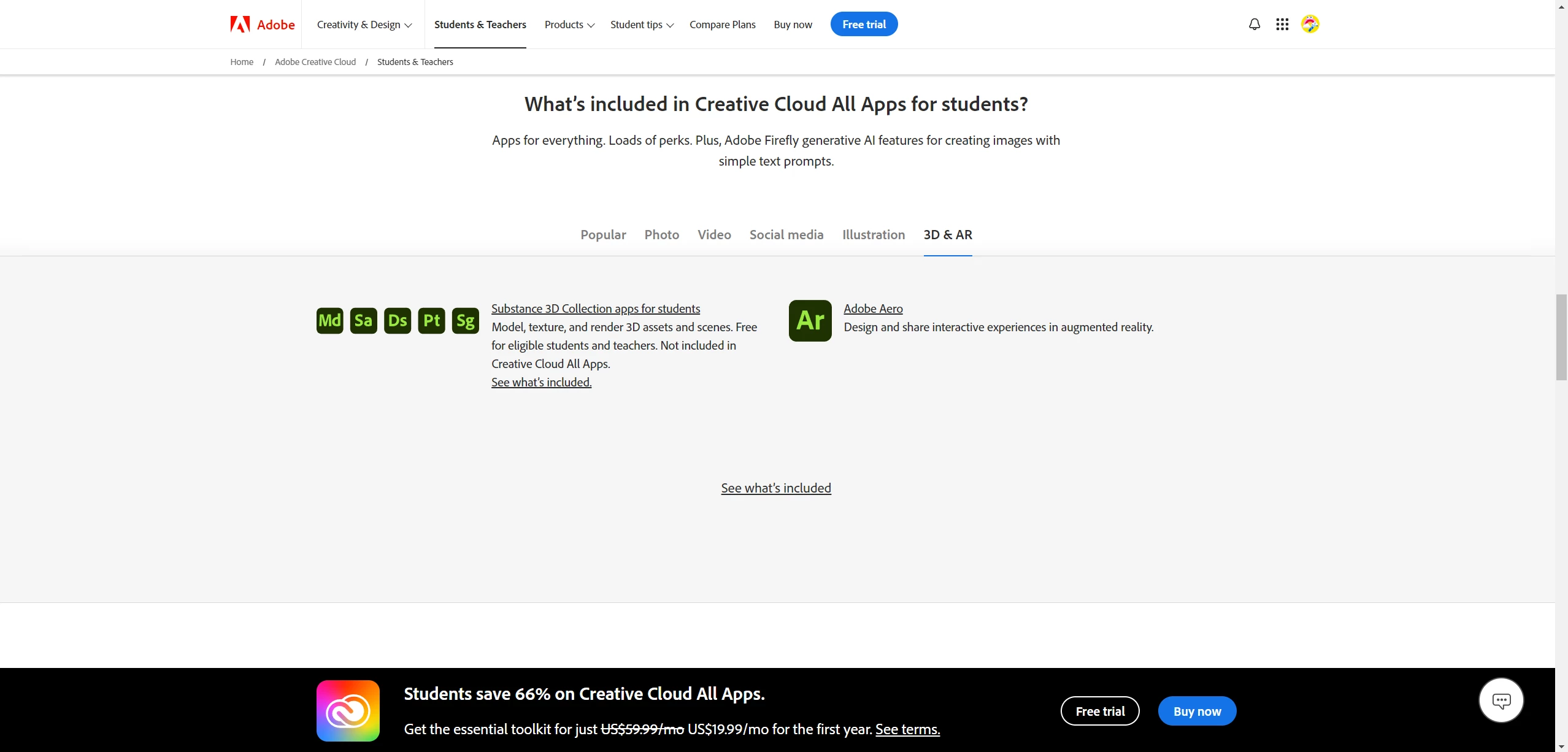Viewport: 1568px width, 752px height.
Task: Open the app switcher grid icon
Action: 1282,25
